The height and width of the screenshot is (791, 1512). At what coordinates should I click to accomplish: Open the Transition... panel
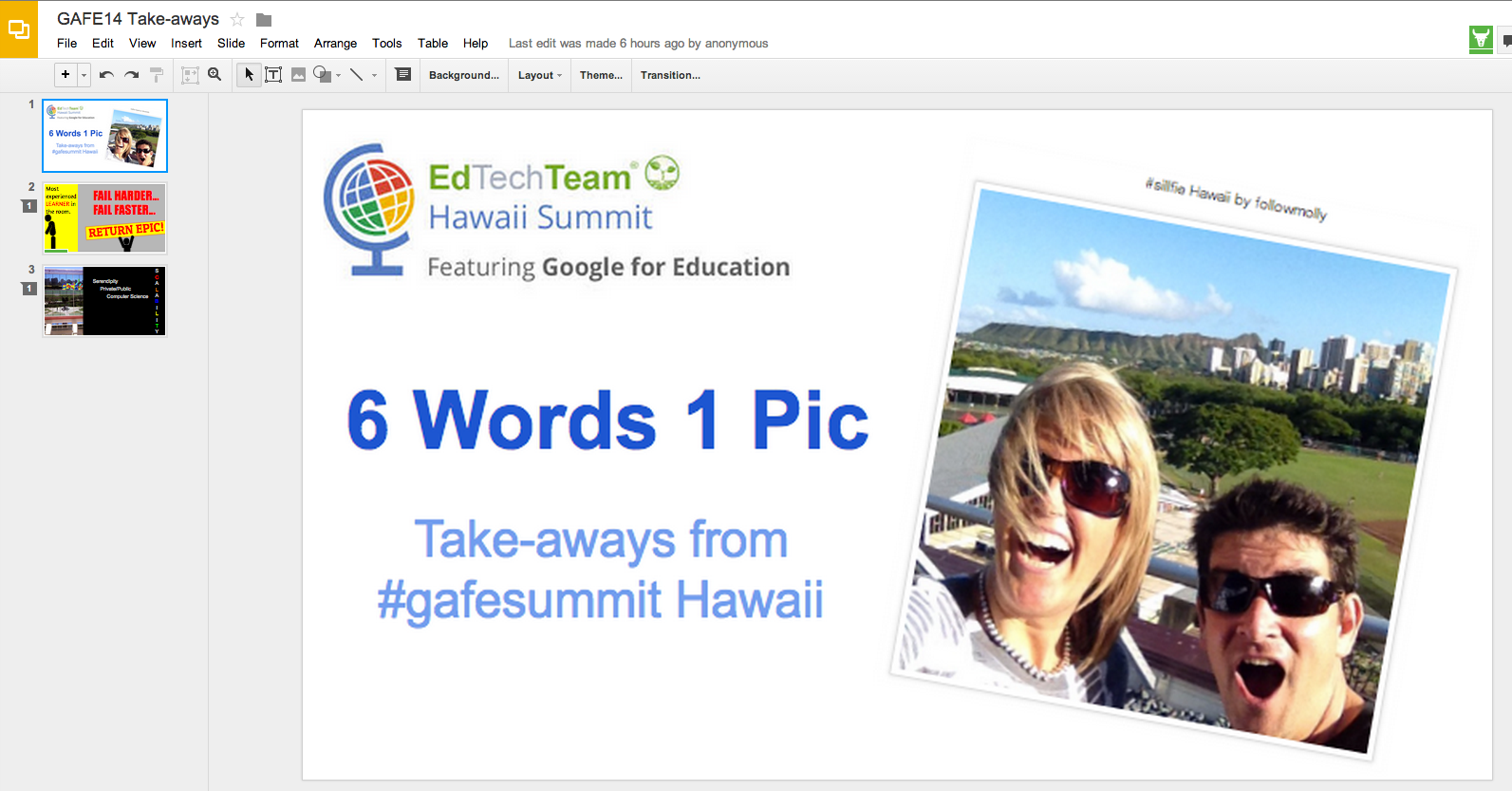click(x=670, y=75)
